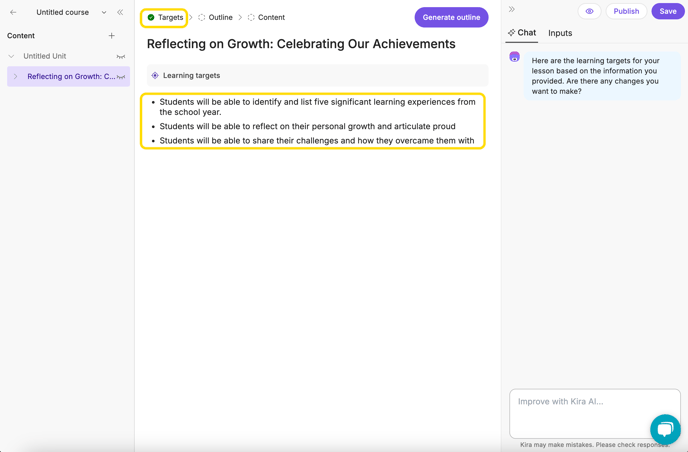Open the Untitled course dropdown
The width and height of the screenshot is (688, 452).
point(104,12)
